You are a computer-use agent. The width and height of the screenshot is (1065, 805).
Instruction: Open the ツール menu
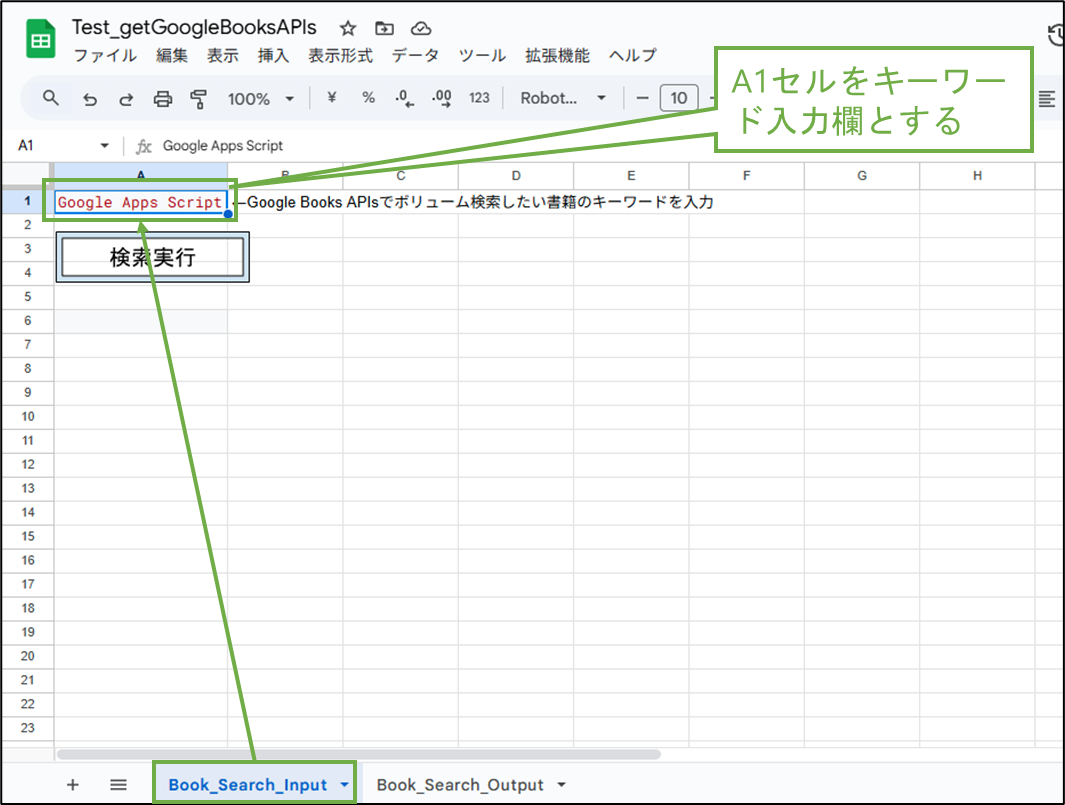[482, 56]
